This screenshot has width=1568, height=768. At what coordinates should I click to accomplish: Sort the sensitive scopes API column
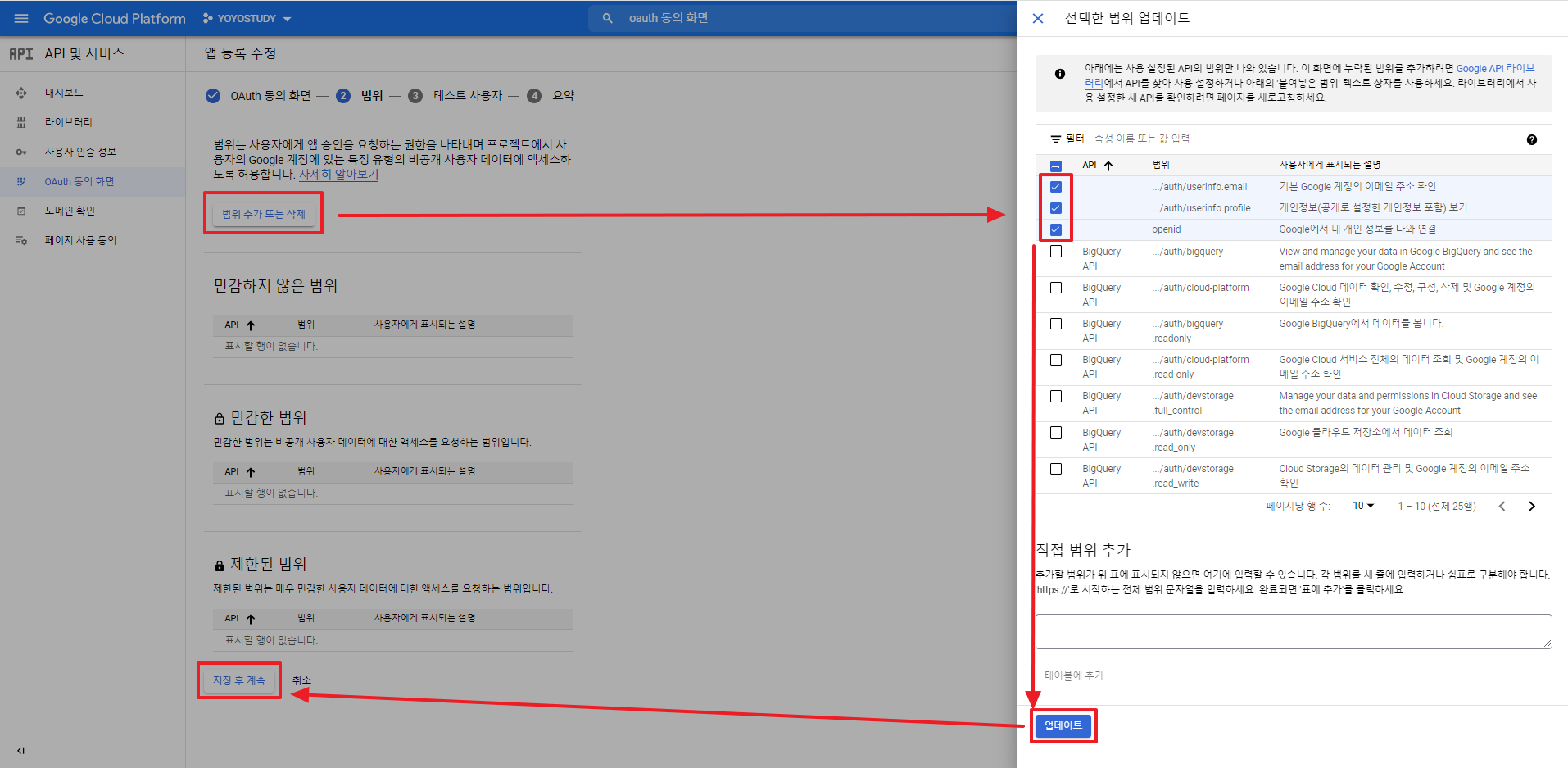click(240, 472)
